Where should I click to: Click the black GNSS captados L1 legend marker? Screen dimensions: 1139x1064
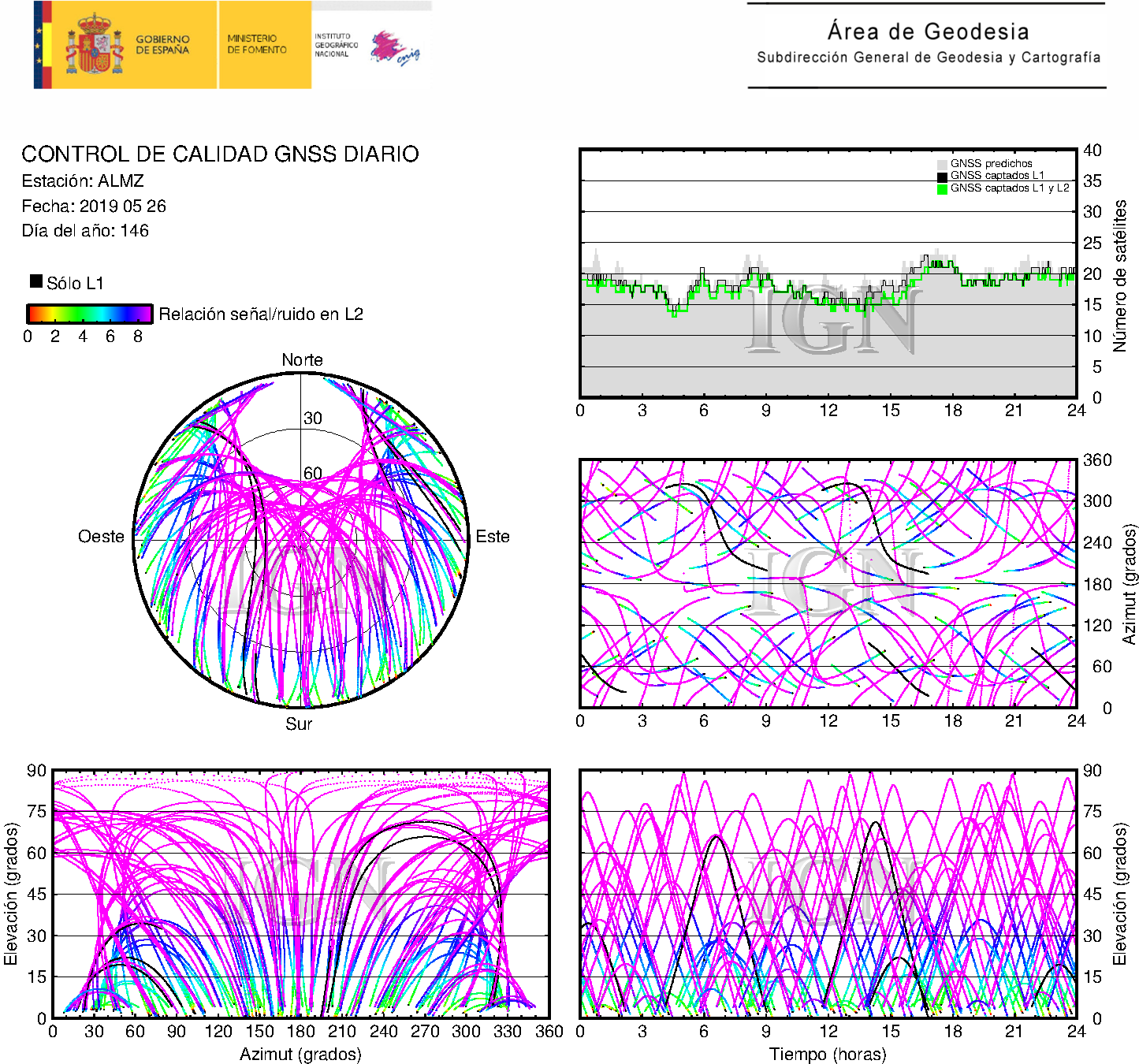tap(942, 177)
